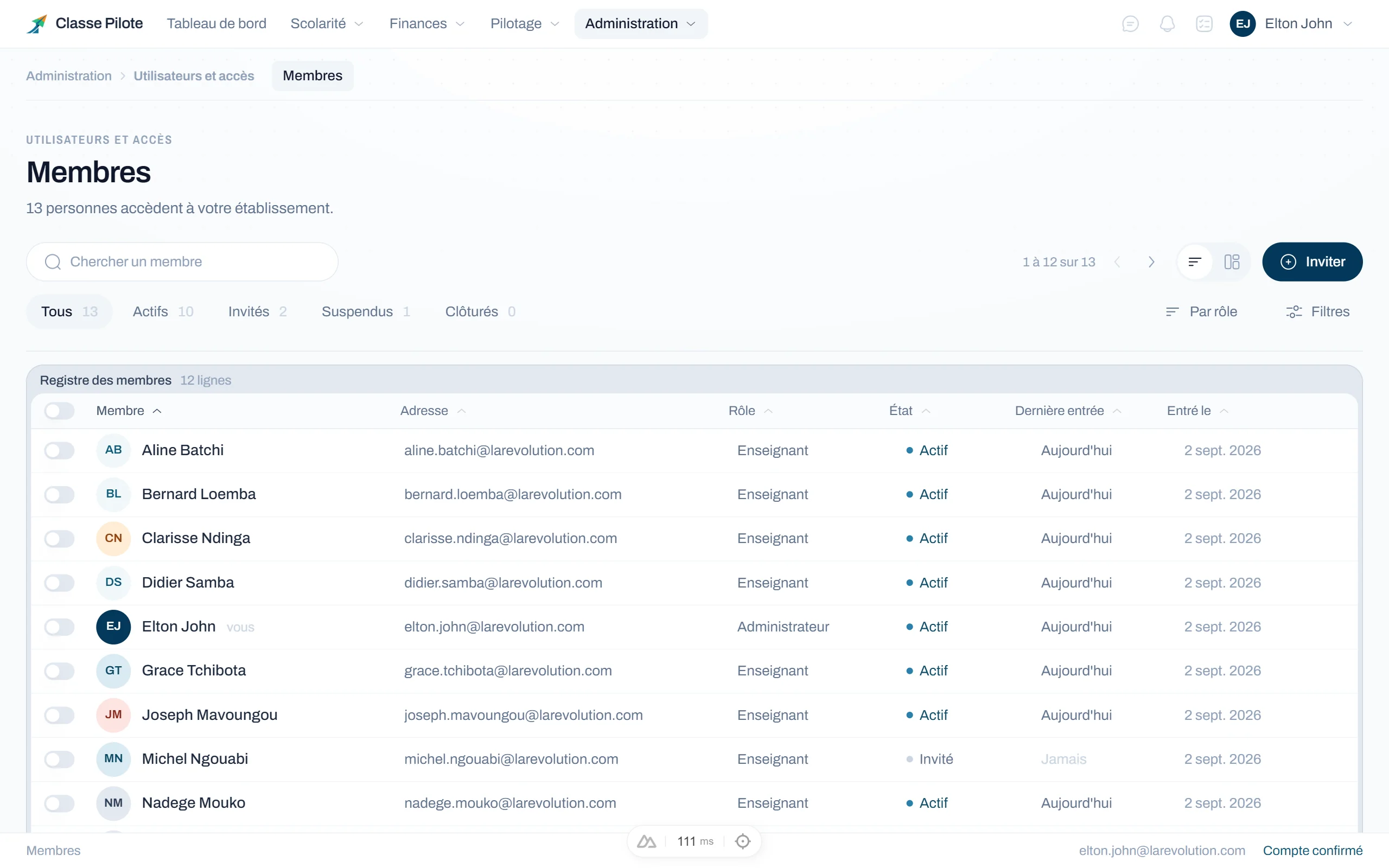The image size is (1389, 868).
Task: Open the Administration dropdown menu
Action: [x=641, y=23]
